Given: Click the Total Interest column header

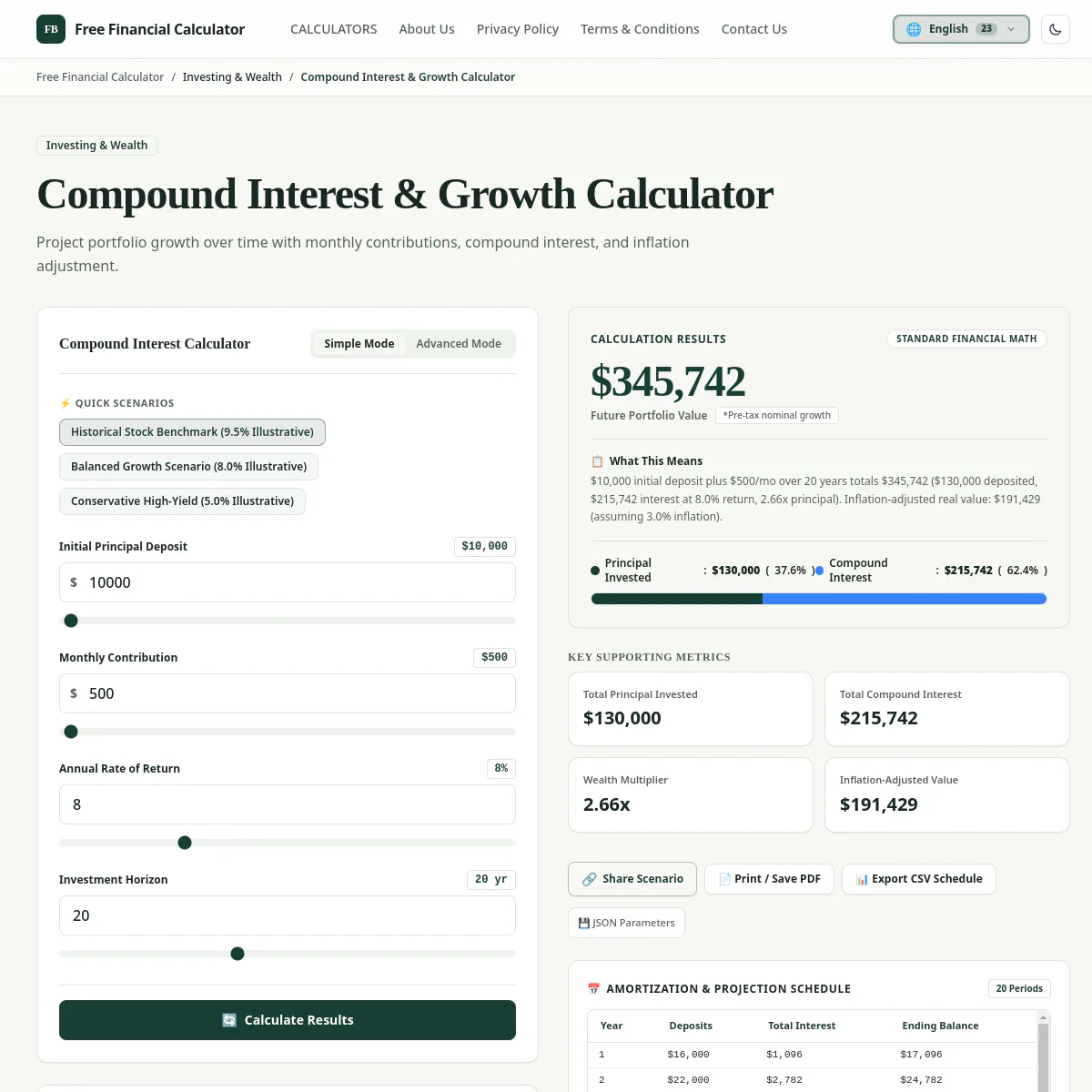Looking at the screenshot, I should click(802, 1026).
